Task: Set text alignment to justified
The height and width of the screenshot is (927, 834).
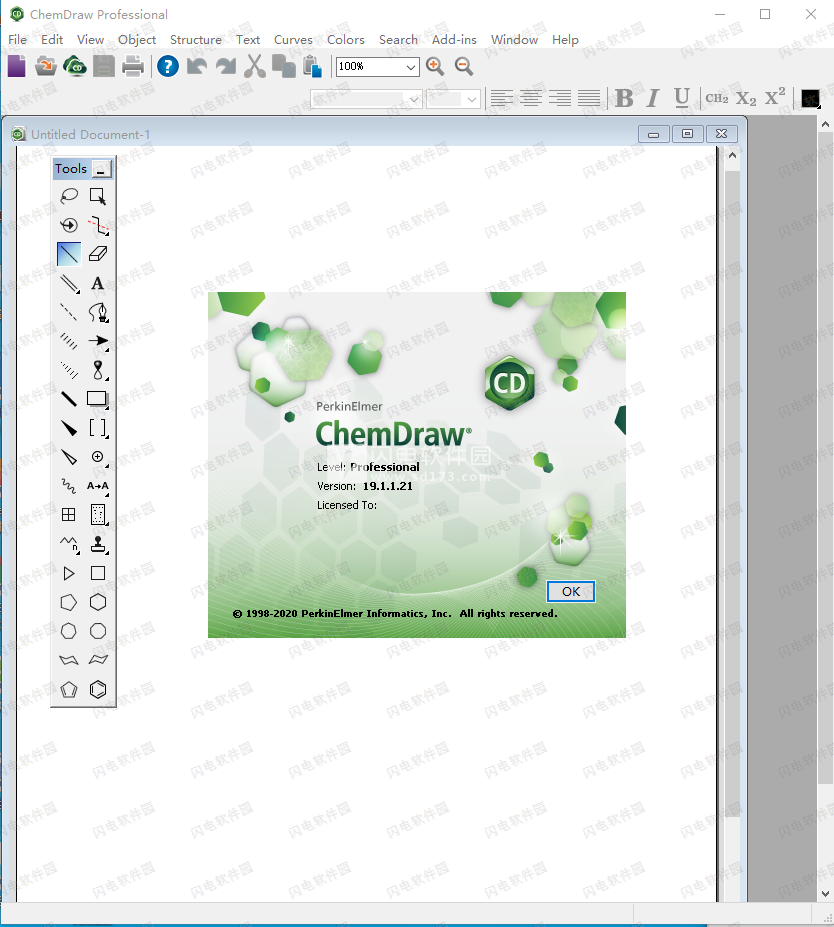Action: 589,98
